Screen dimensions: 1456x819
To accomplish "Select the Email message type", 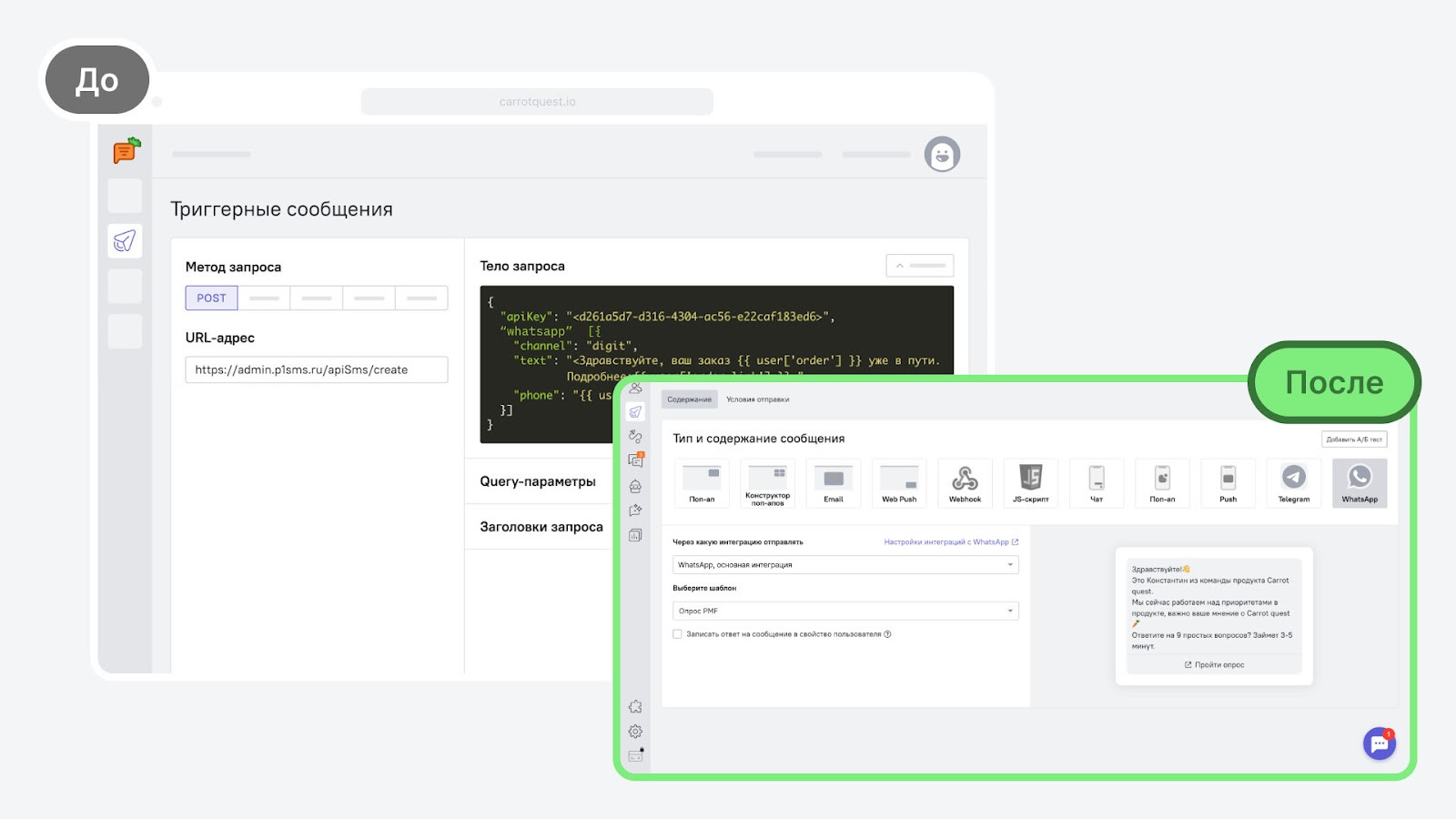I will point(834,482).
